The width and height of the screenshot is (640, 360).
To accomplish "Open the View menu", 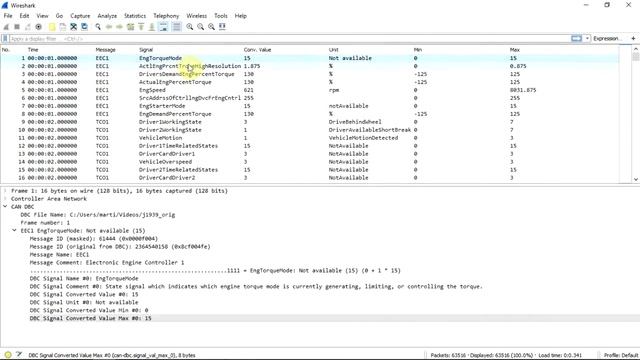I will point(42,16).
